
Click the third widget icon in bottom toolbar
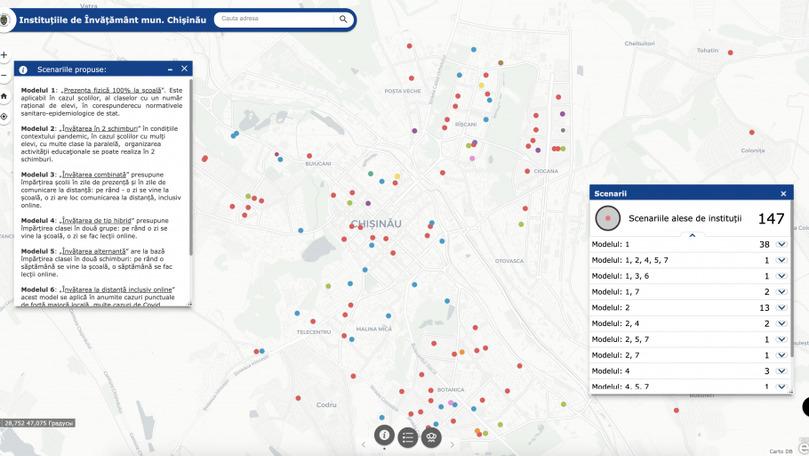tap(432, 436)
